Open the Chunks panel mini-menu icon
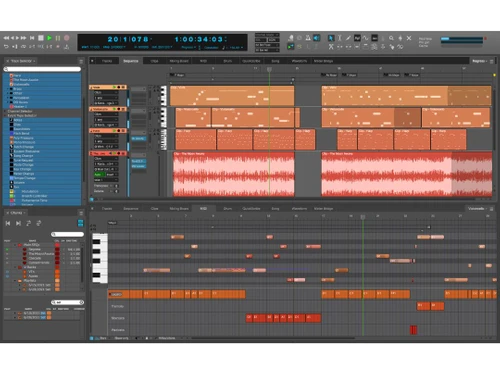 (x=81, y=212)
